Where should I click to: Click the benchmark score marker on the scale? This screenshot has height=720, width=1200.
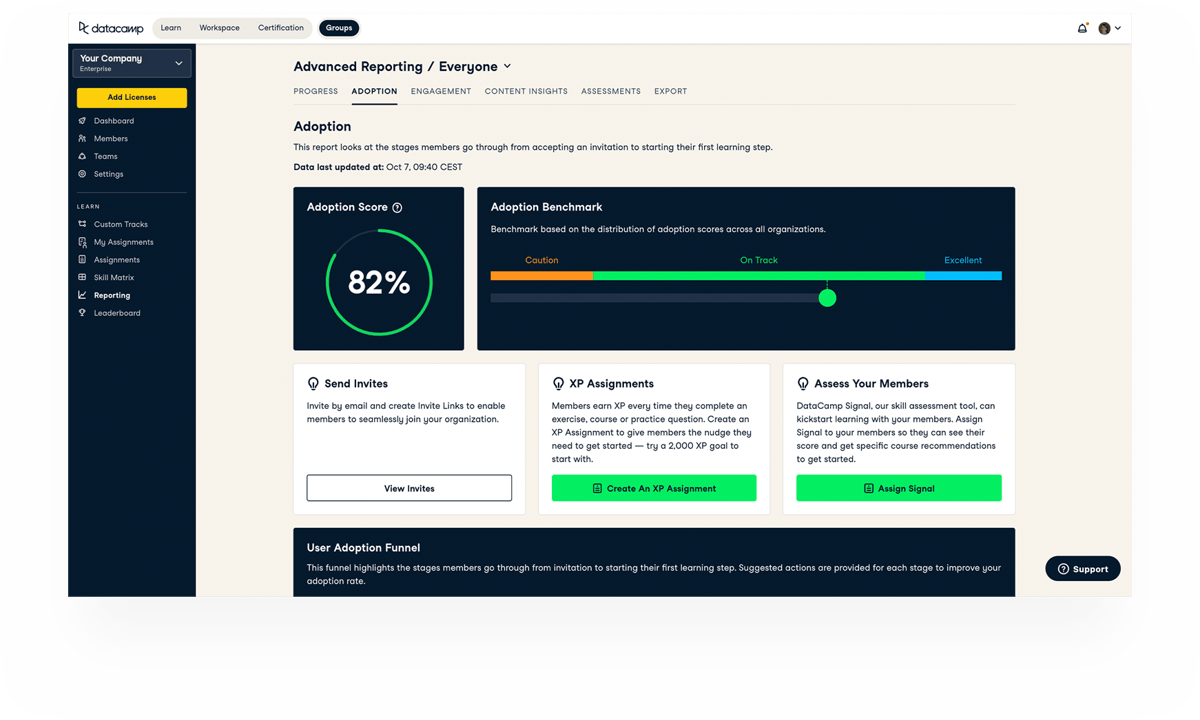coord(827,297)
